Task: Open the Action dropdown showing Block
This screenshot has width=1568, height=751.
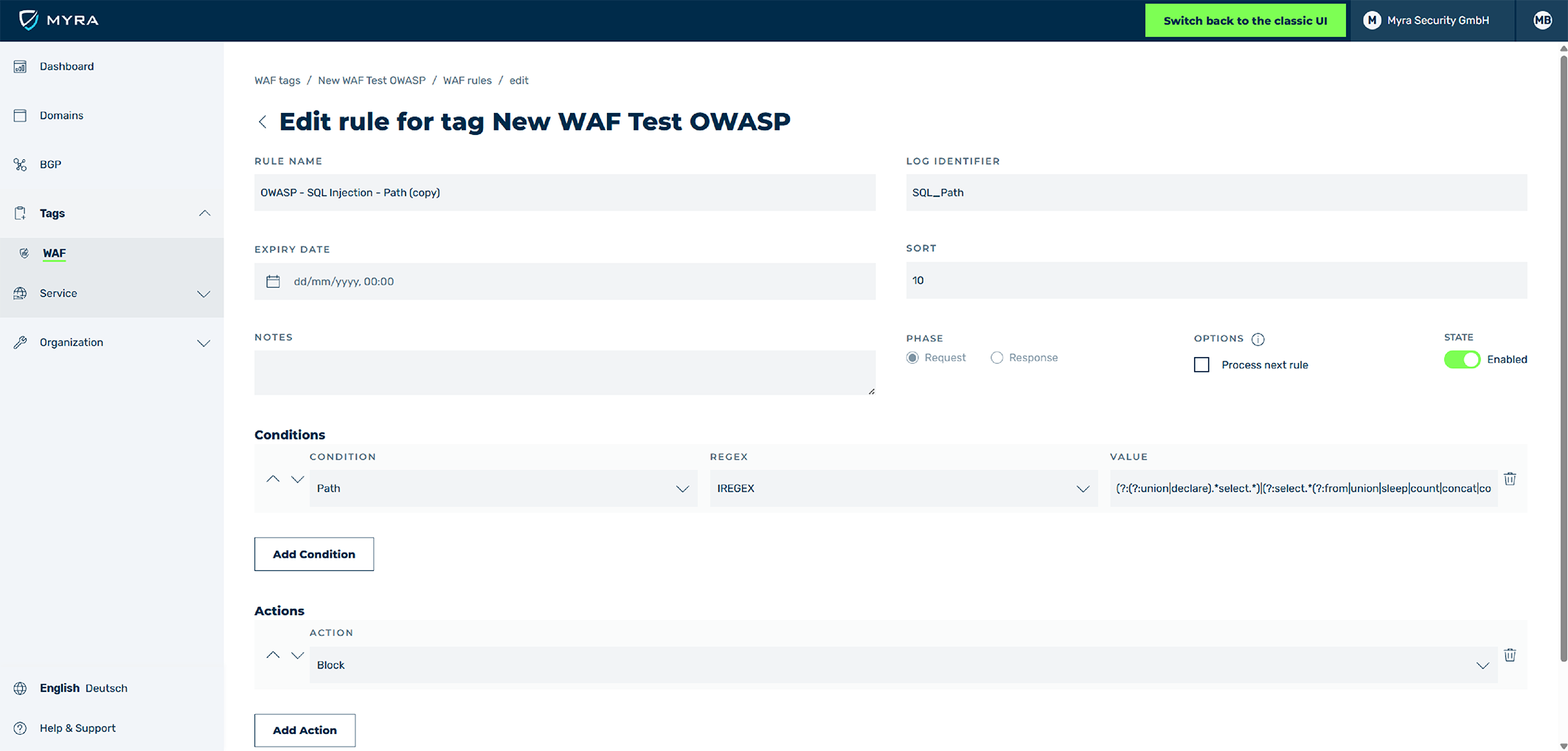Action: tap(903, 665)
